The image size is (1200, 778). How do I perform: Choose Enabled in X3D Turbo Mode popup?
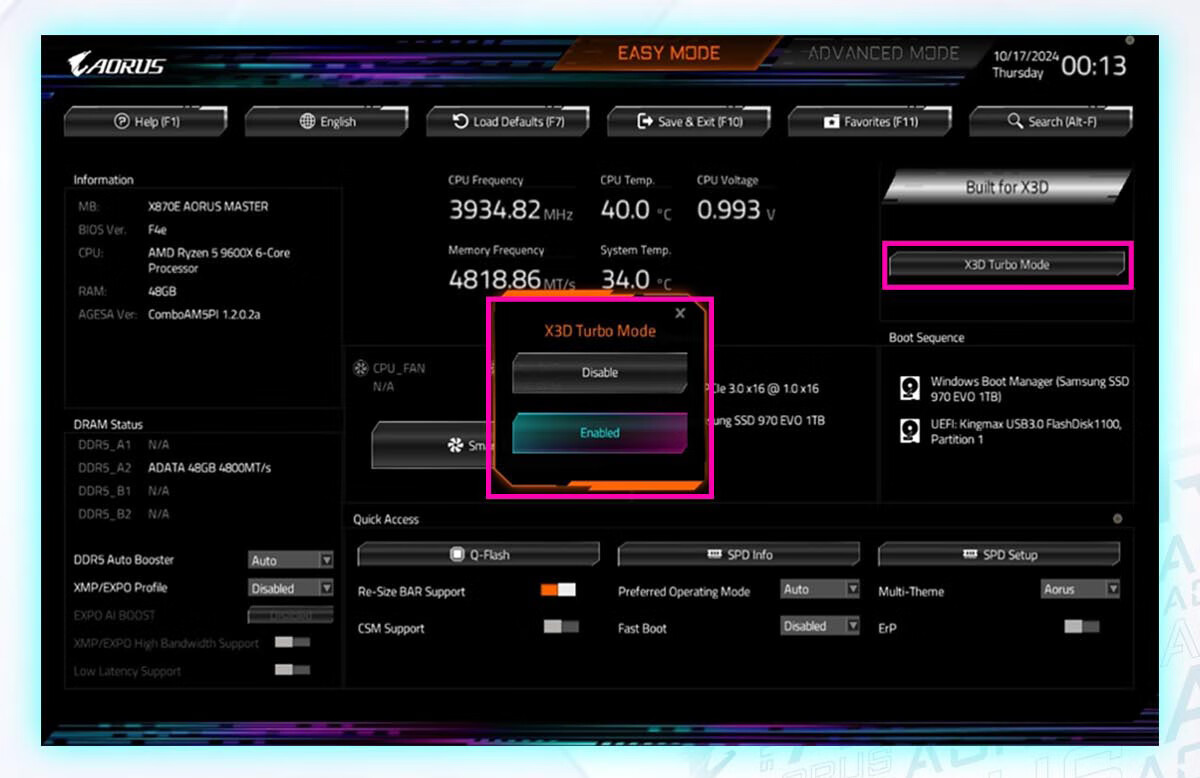(600, 433)
